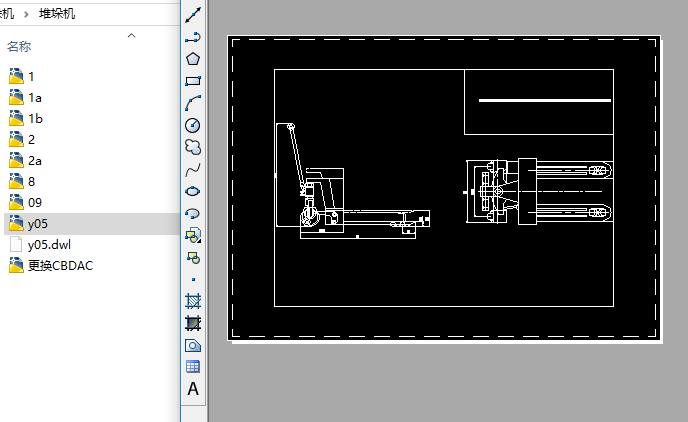
Task: Click the title block rectangle in layout
Action: tap(539, 102)
